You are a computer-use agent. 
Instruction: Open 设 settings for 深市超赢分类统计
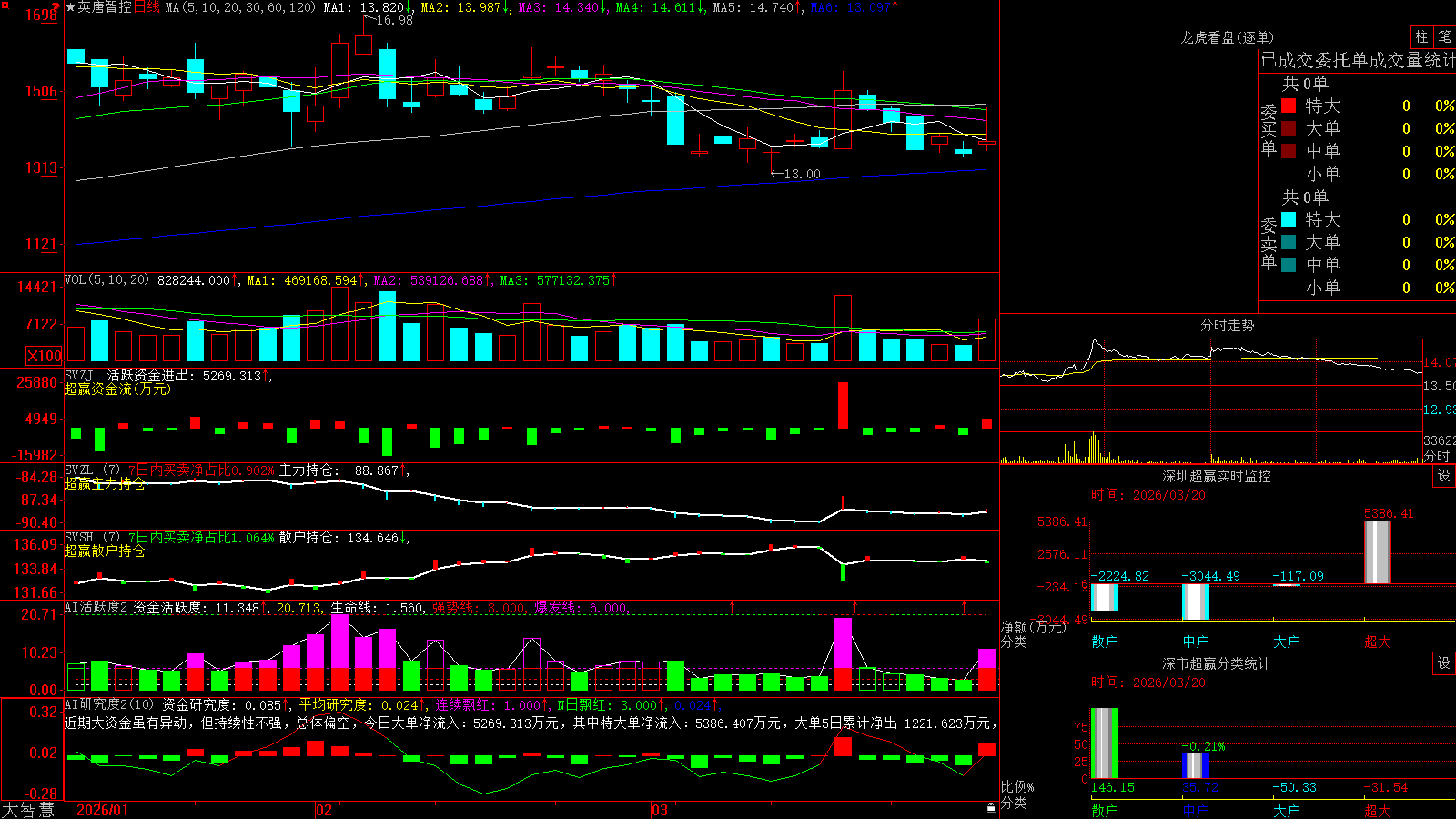coord(1444,663)
